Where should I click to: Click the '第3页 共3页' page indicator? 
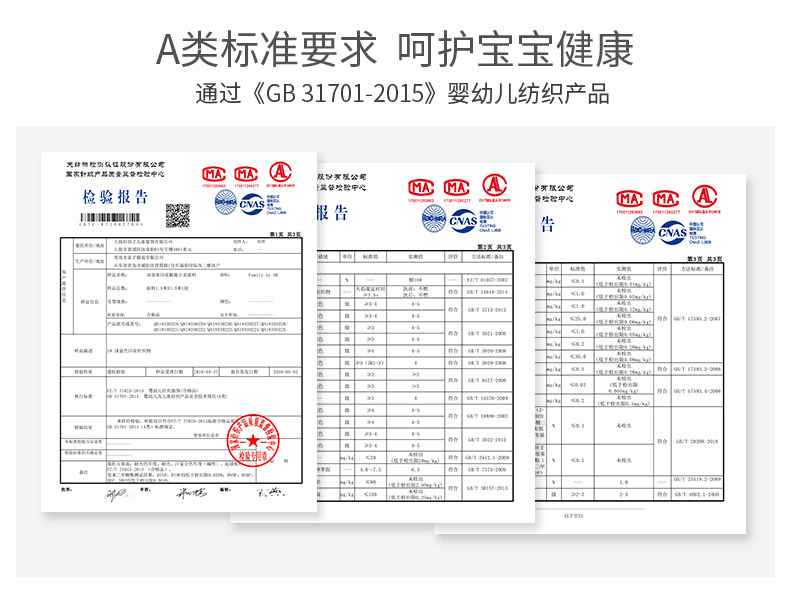[x=705, y=259]
